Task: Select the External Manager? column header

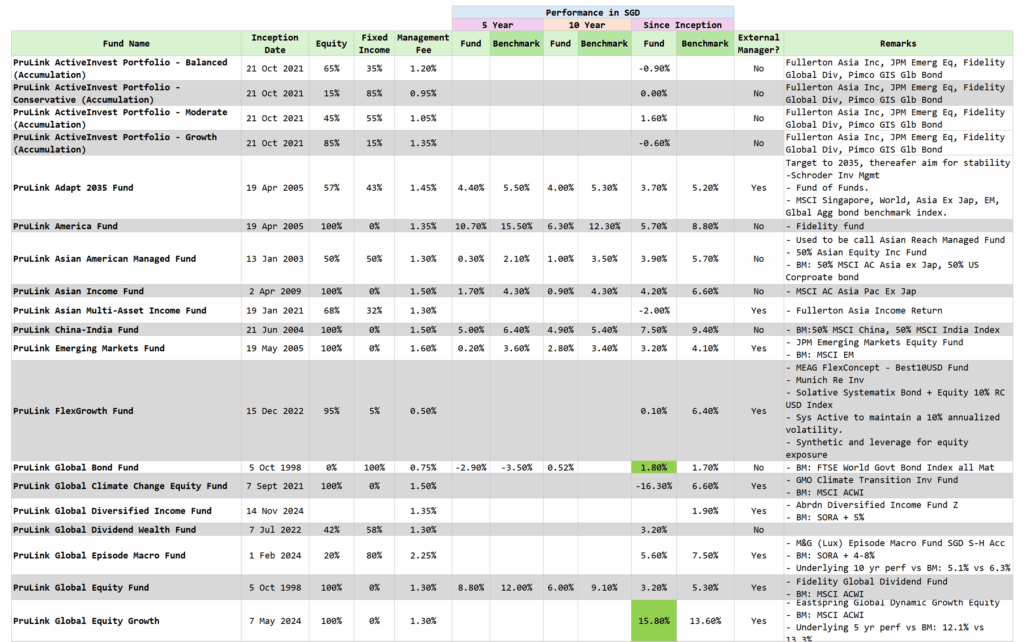Action: 759,44
